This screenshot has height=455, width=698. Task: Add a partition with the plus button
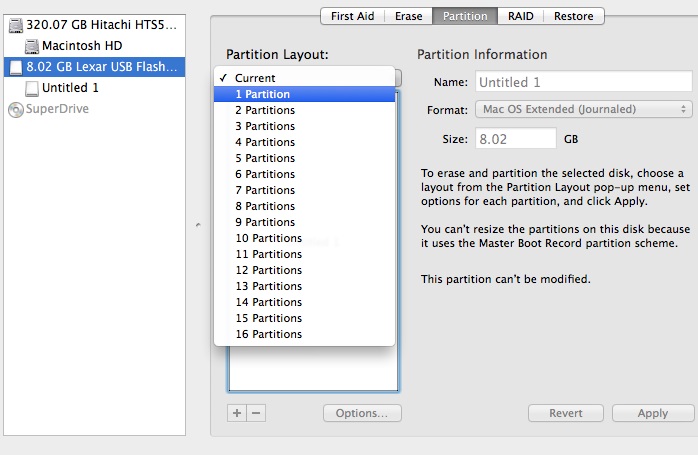(x=237, y=413)
